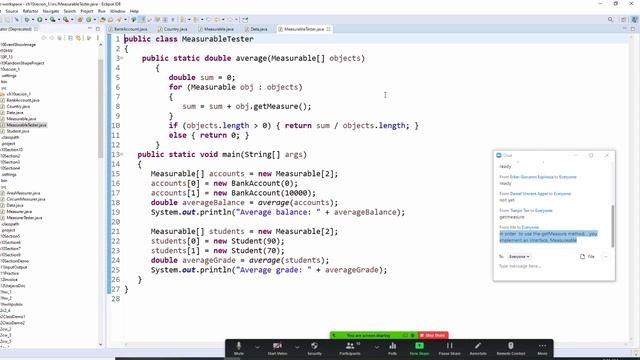Open video options arrow next to Start Video
This screenshot has width=640, height=360.
click(297, 347)
